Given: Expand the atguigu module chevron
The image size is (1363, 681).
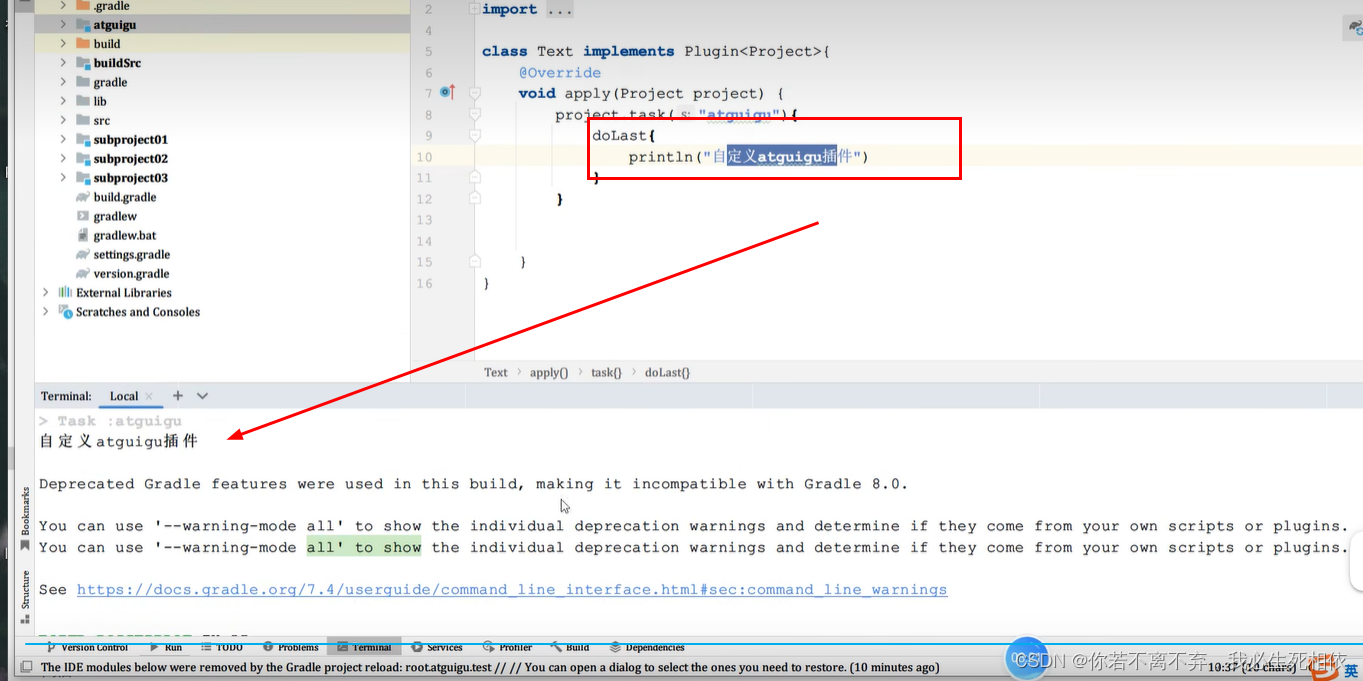Looking at the screenshot, I should (63, 24).
